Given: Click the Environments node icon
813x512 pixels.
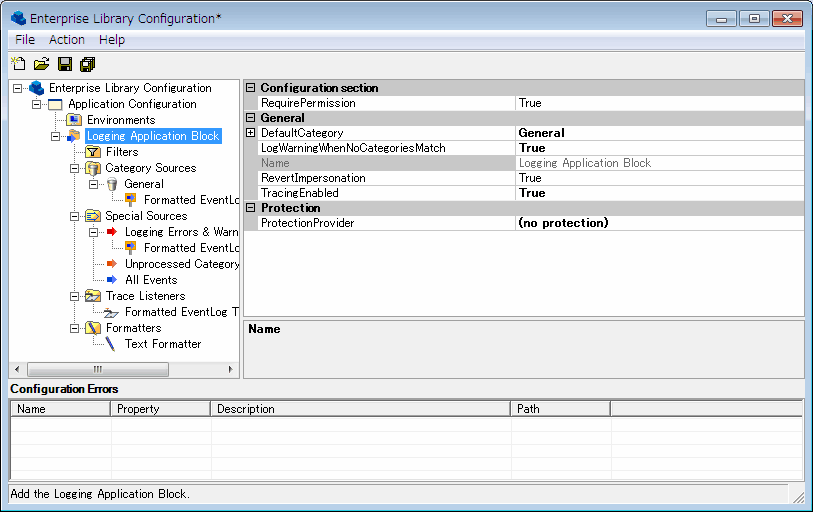Looking at the screenshot, I should click(74, 120).
